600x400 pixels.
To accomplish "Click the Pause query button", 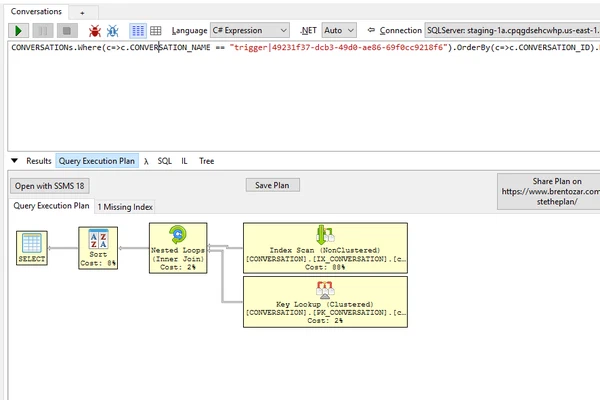I will (43, 31).
